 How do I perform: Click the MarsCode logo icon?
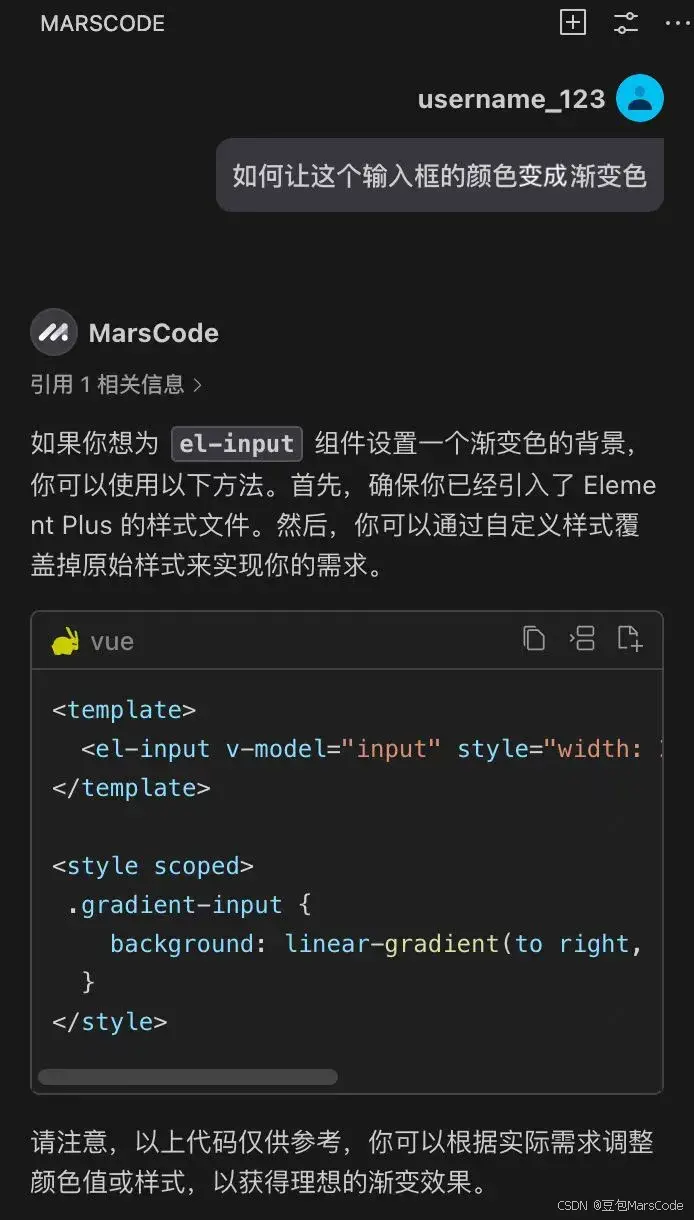pyautogui.click(x=54, y=333)
